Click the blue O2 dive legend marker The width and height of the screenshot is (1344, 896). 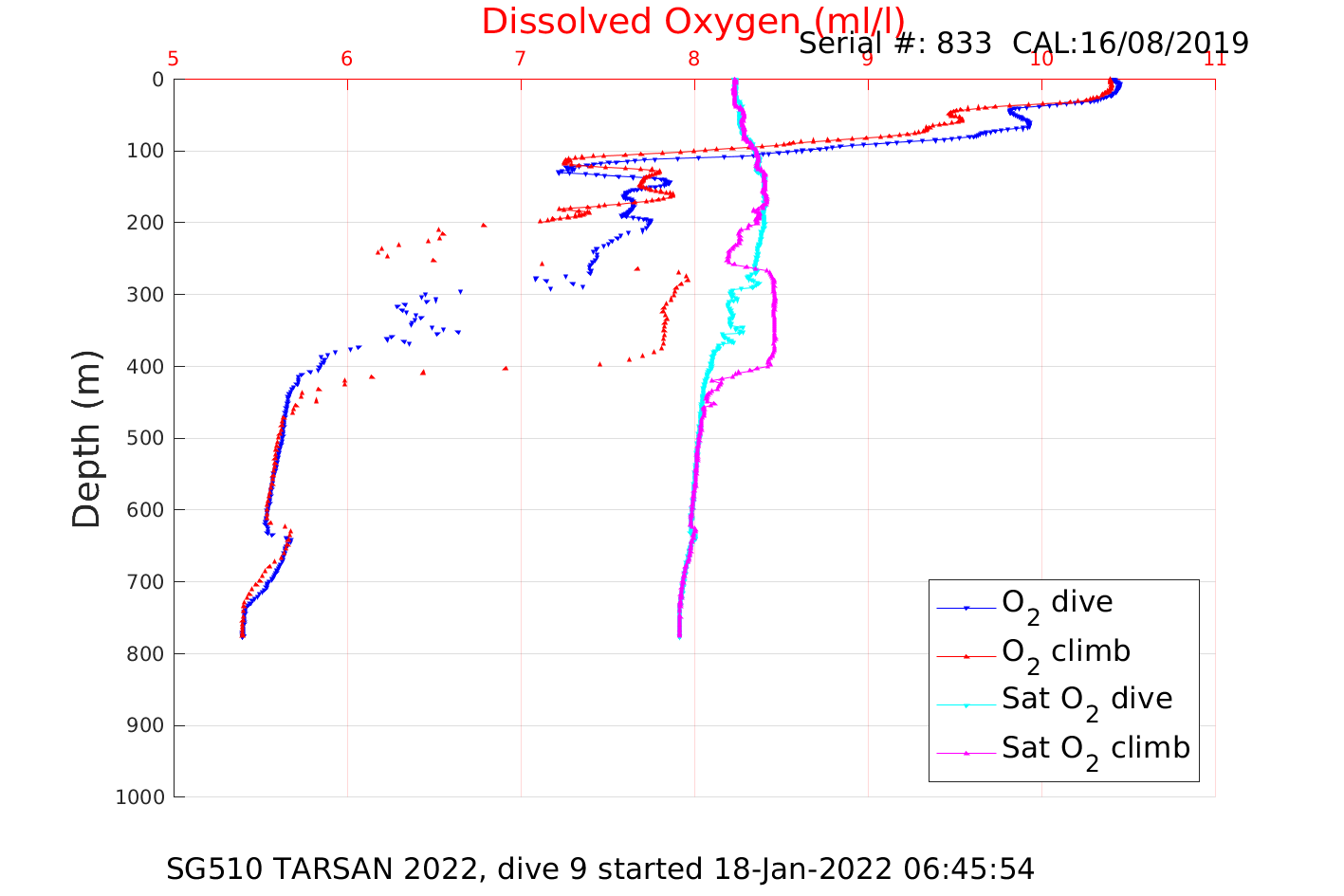(x=967, y=608)
